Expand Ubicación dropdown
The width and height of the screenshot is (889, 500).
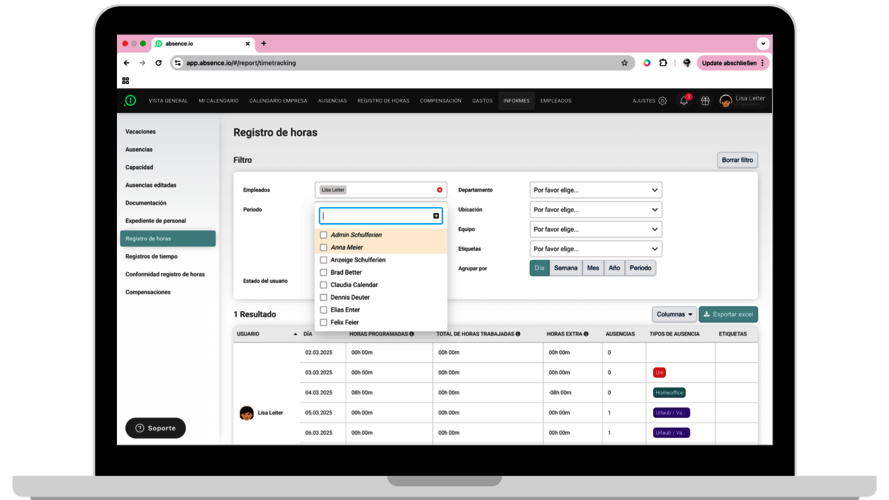click(x=596, y=210)
